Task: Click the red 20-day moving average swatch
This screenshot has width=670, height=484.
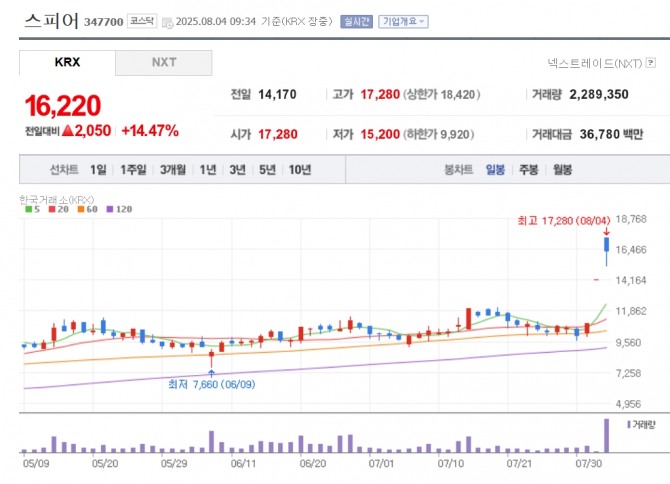Action: pyautogui.click(x=52, y=209)
